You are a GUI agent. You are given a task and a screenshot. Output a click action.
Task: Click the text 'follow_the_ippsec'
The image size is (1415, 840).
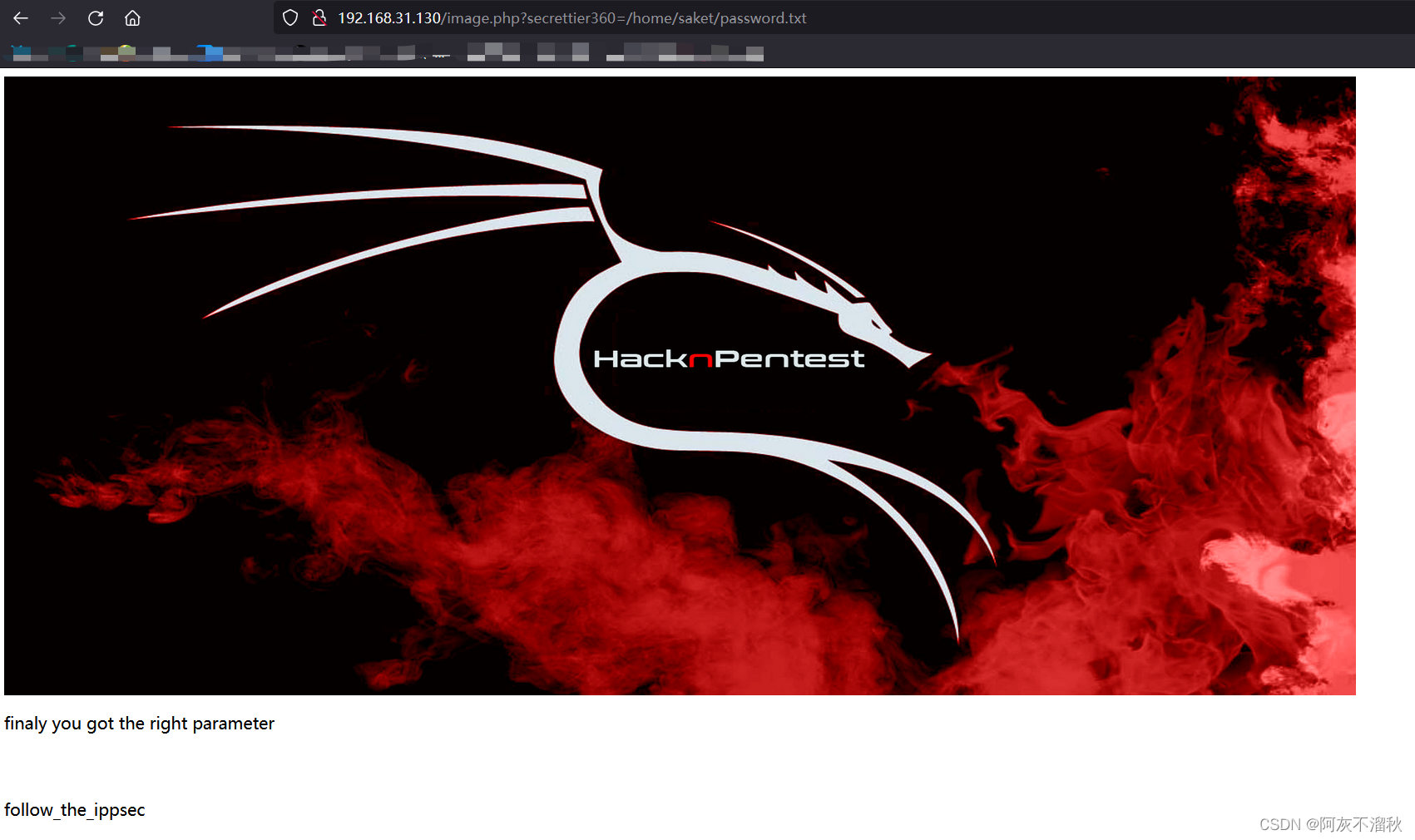[75, 810]
